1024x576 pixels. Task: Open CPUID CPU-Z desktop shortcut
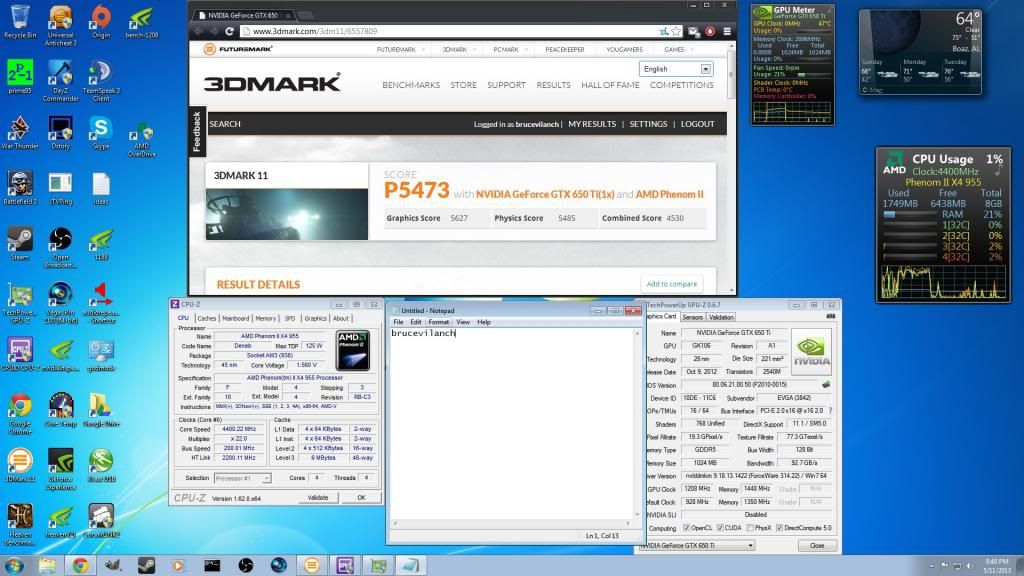(x=20, y=354)
